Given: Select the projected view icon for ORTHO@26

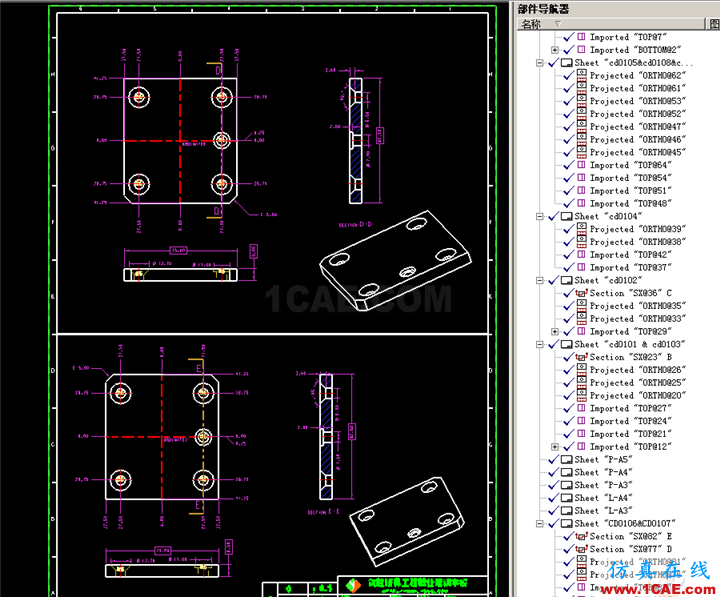Looking at the screenshot, I should 581,369.
